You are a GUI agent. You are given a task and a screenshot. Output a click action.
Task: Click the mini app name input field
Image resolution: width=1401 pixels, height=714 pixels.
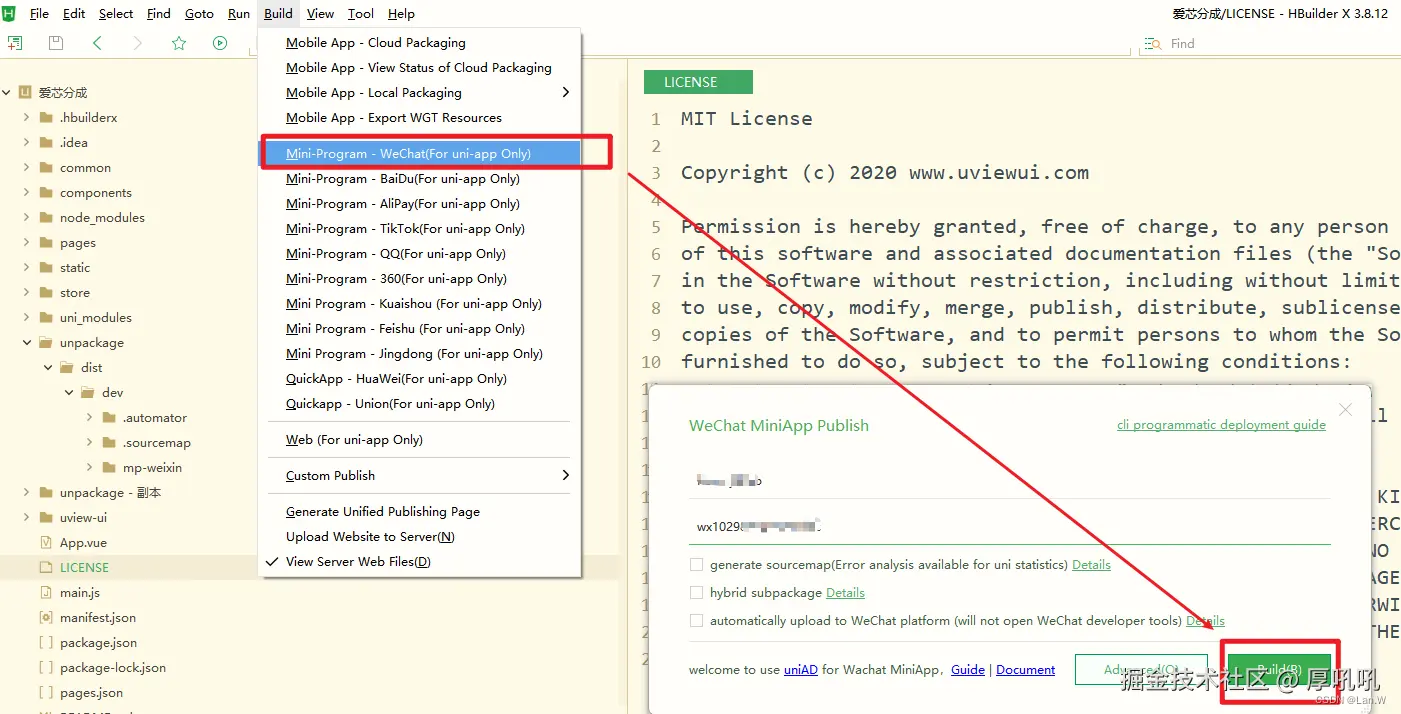tap(1009, 480)
